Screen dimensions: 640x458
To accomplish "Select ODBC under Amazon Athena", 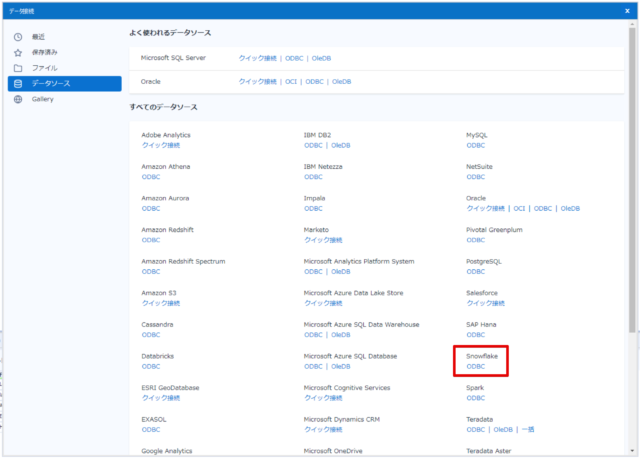I will (151, 177).
